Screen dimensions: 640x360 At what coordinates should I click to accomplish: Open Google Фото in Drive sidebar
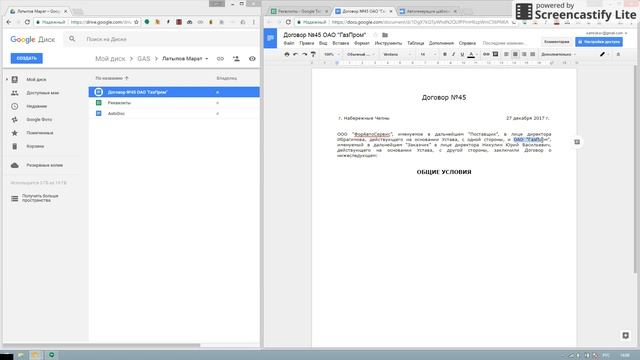pyautogui.click(x=39, y=120)
